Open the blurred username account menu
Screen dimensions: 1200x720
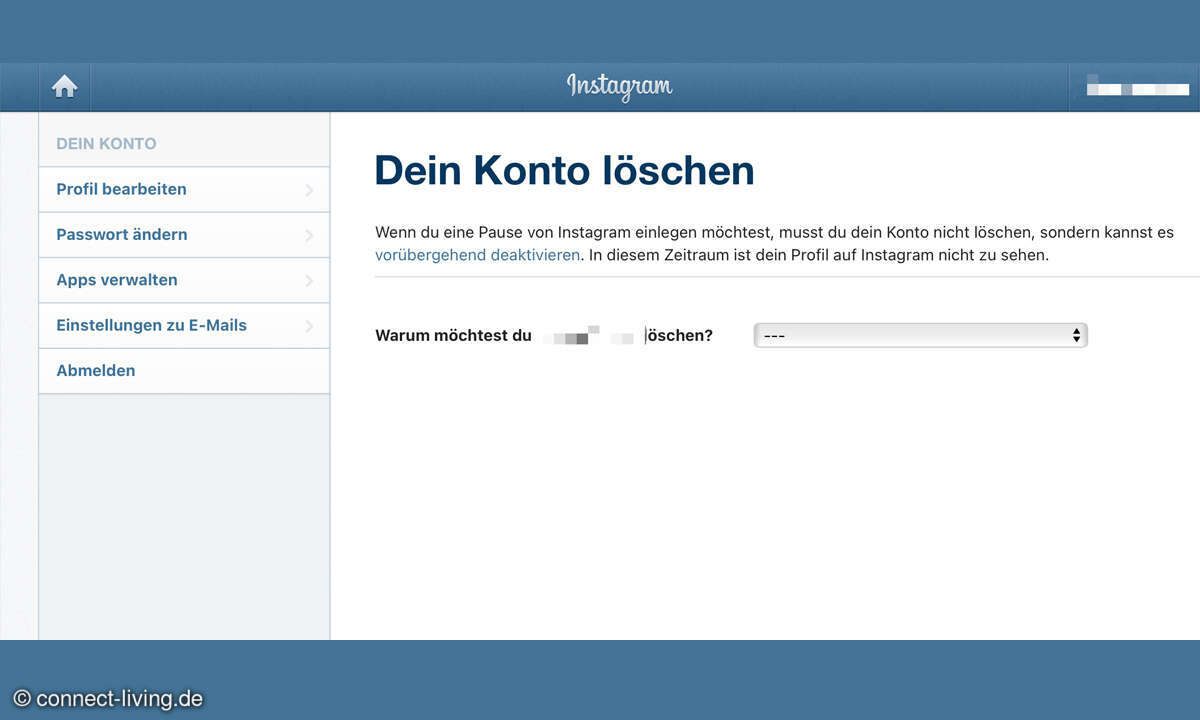[1137, 88]
